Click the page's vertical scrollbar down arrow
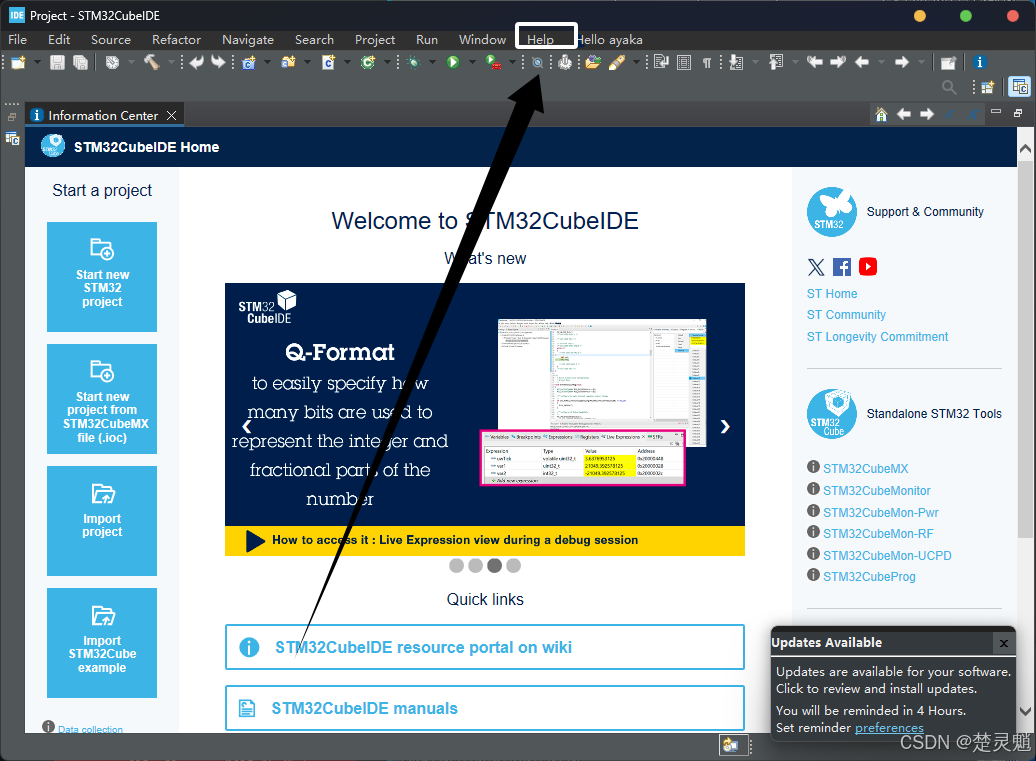Screen dimensions: 1036x761 tap(1025, 711)
